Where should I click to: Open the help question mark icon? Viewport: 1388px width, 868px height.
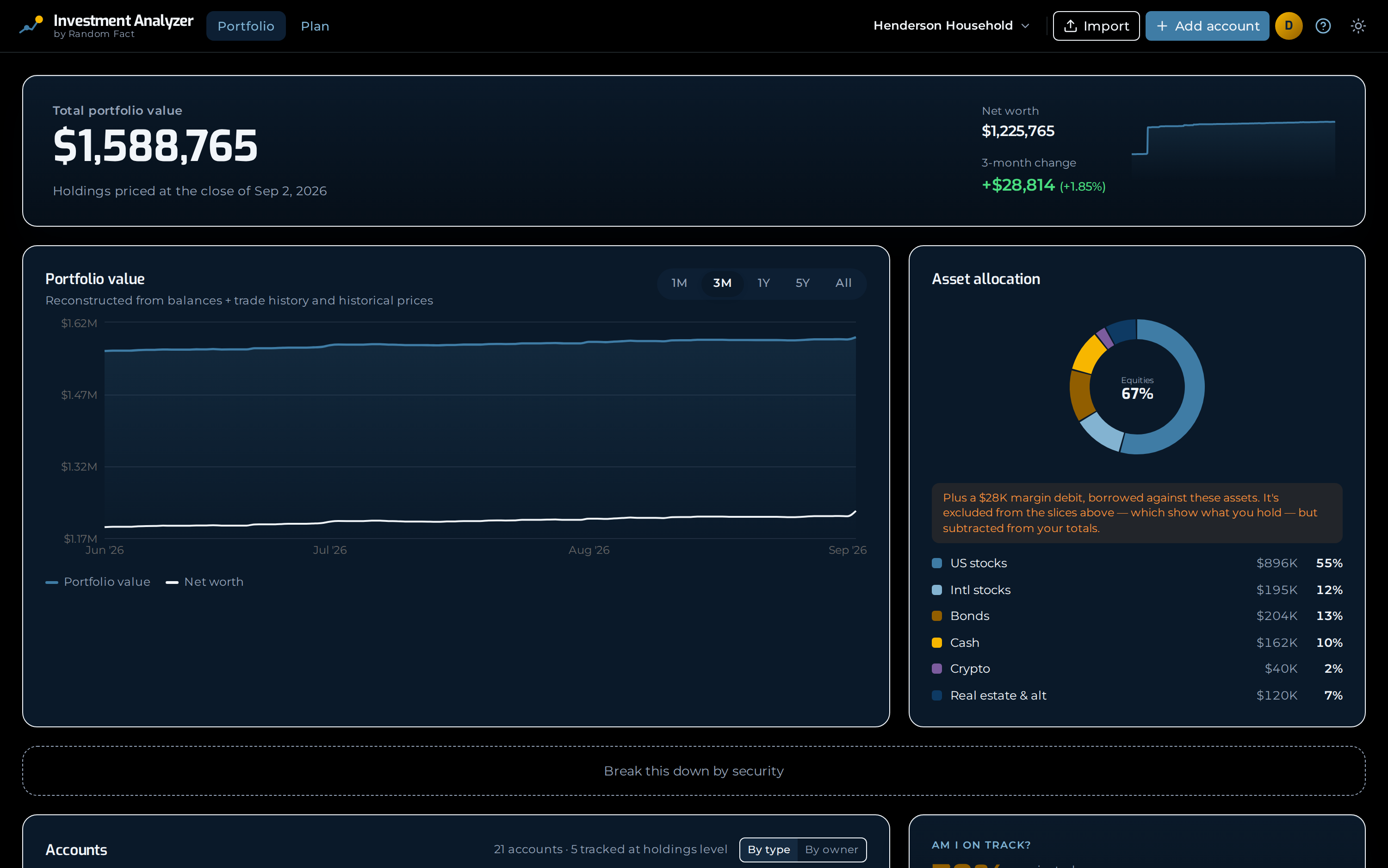pyautogui.click(x=1323, y=26)
